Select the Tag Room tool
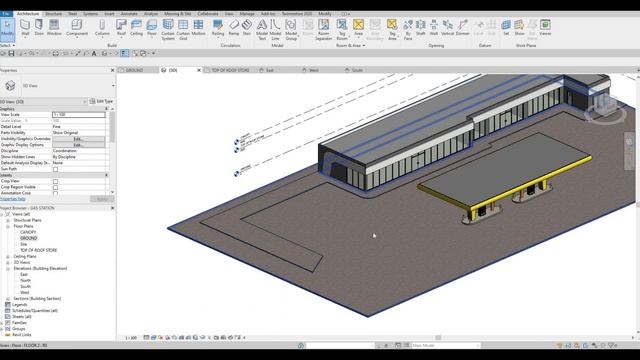The image size is (640, 360). [342, 29]
